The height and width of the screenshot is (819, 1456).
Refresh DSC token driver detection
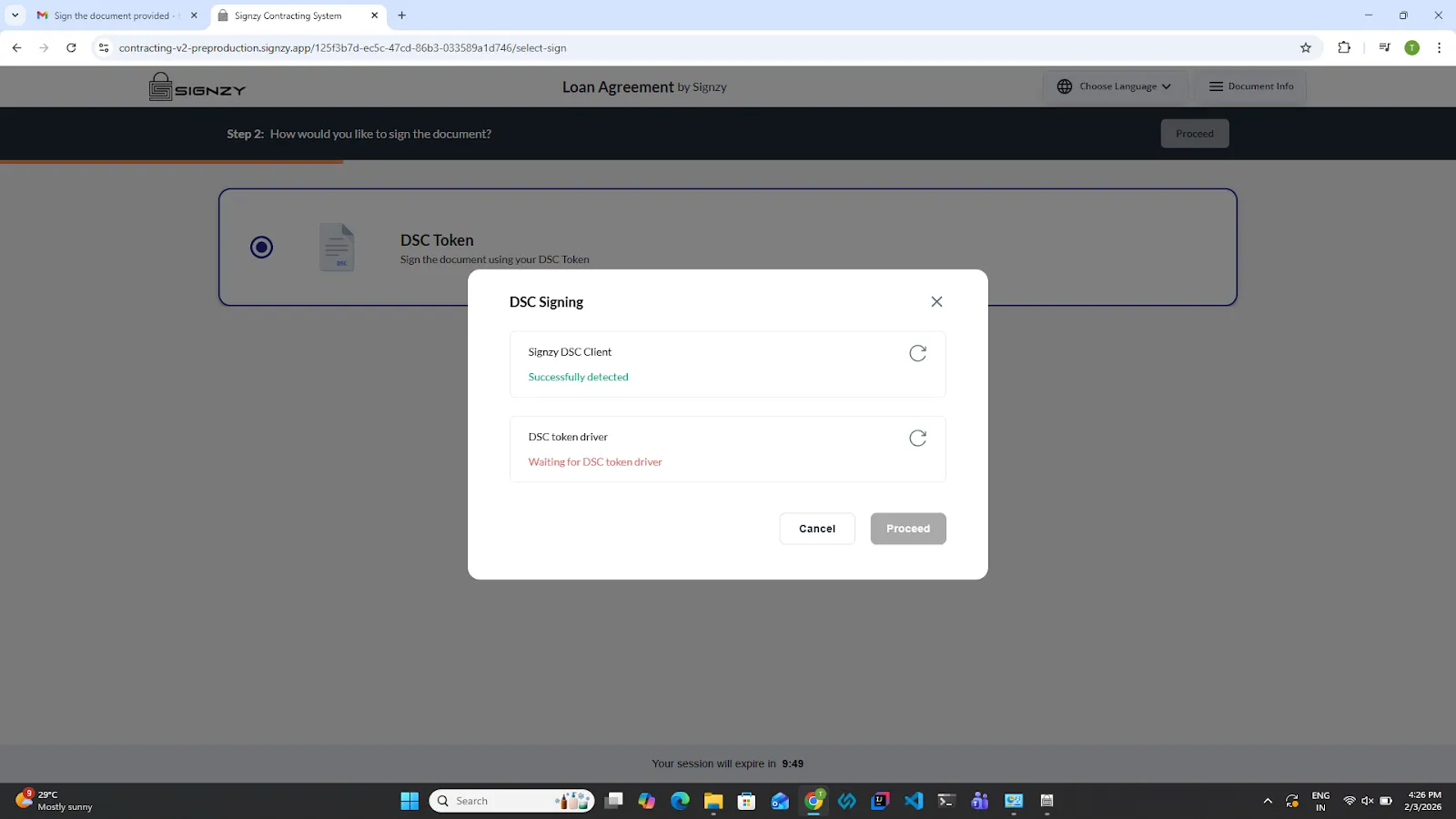[917, 438]
